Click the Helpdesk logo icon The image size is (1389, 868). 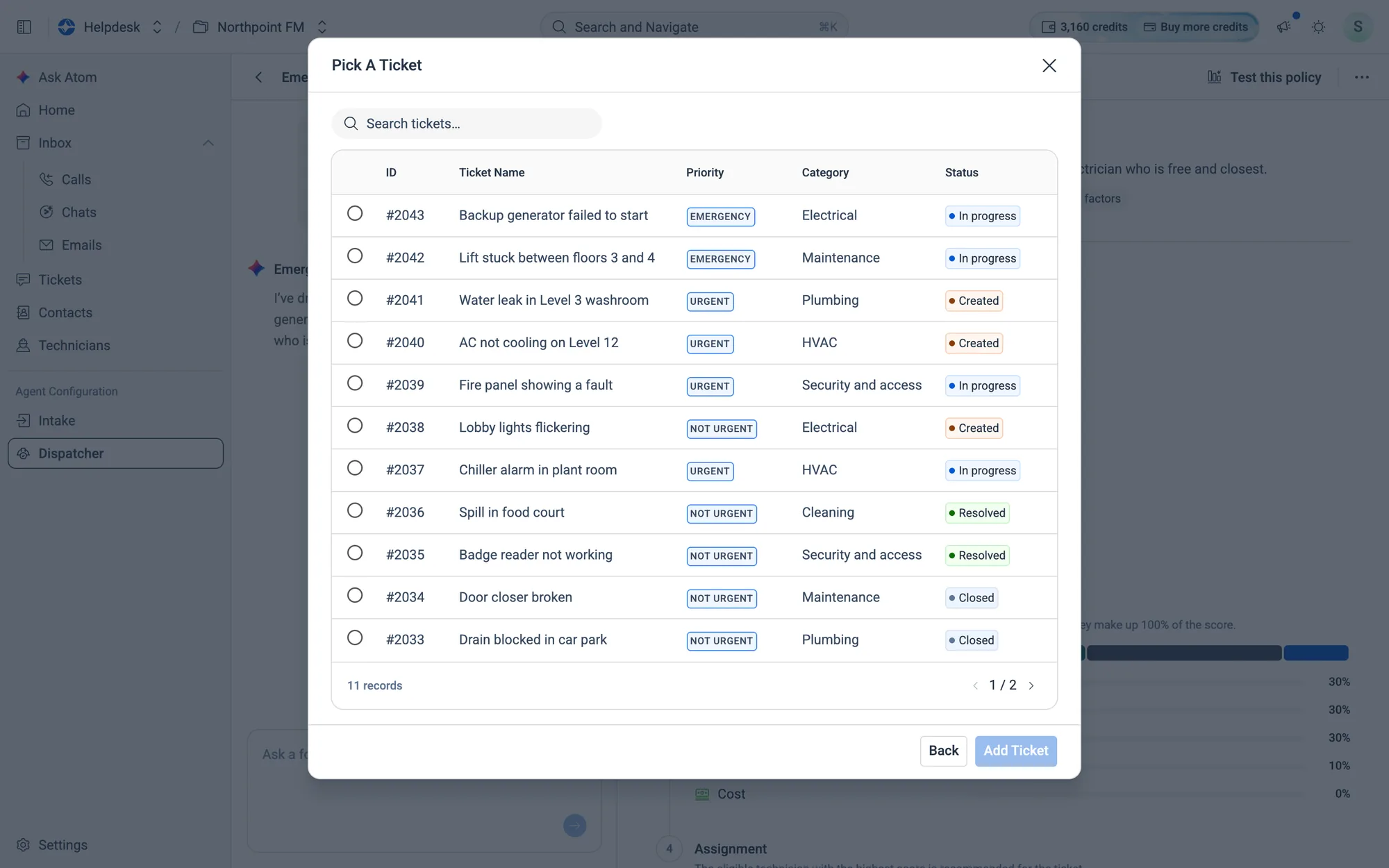pos(67,27)
